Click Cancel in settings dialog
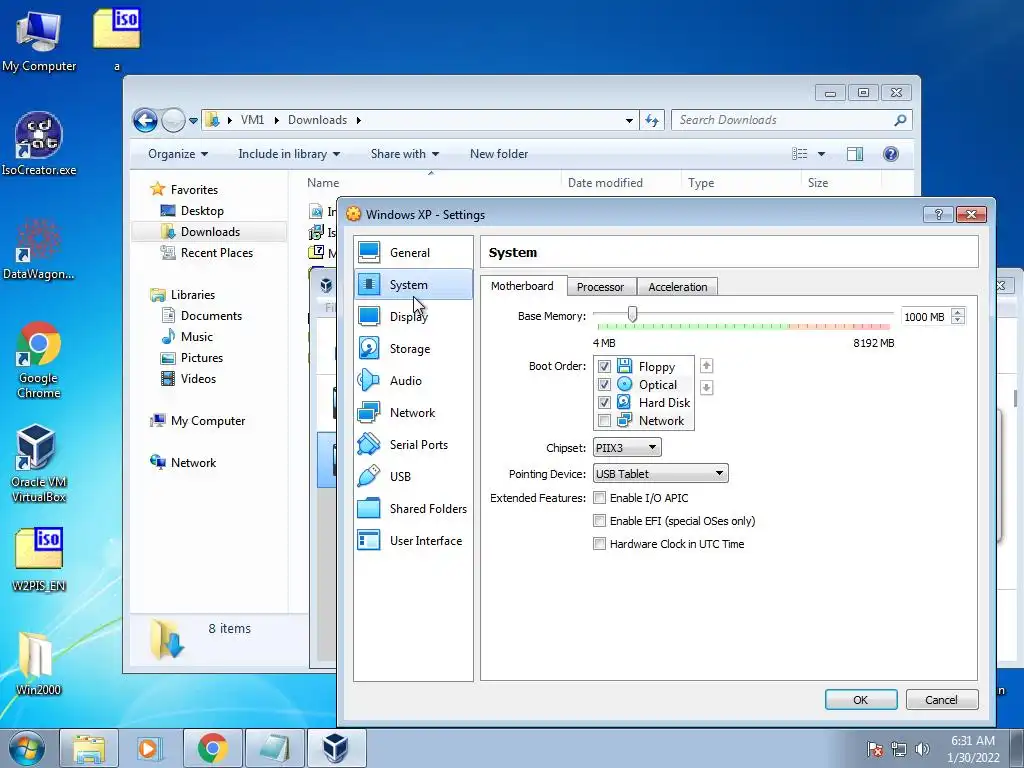Screen dimensions: 1024x768 (941, 699)
